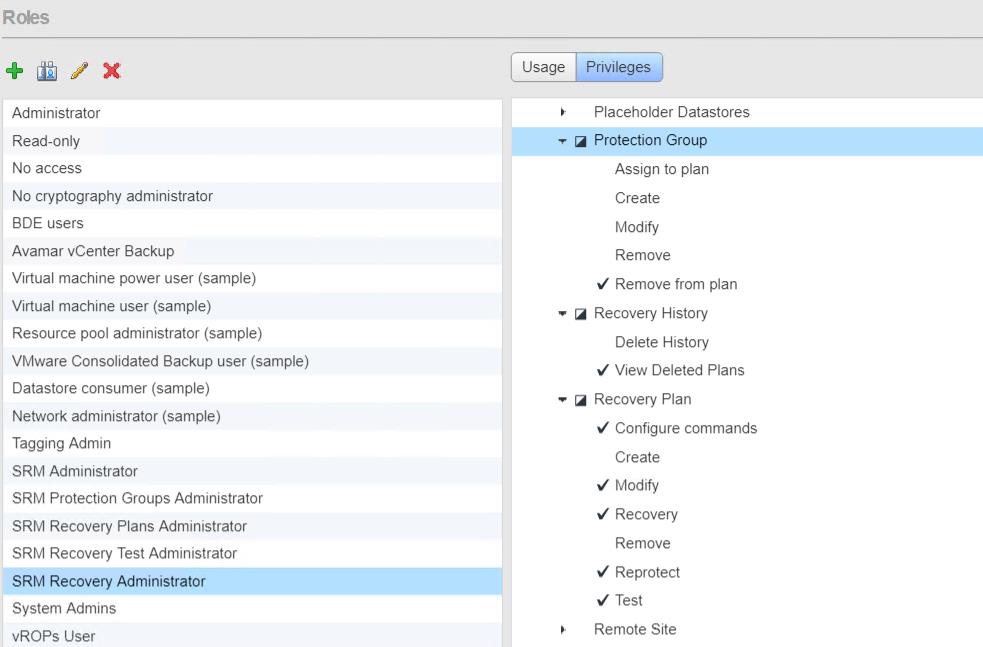Click the Delete History privilege
Screen dimensions: 983x647
[661, 342]
